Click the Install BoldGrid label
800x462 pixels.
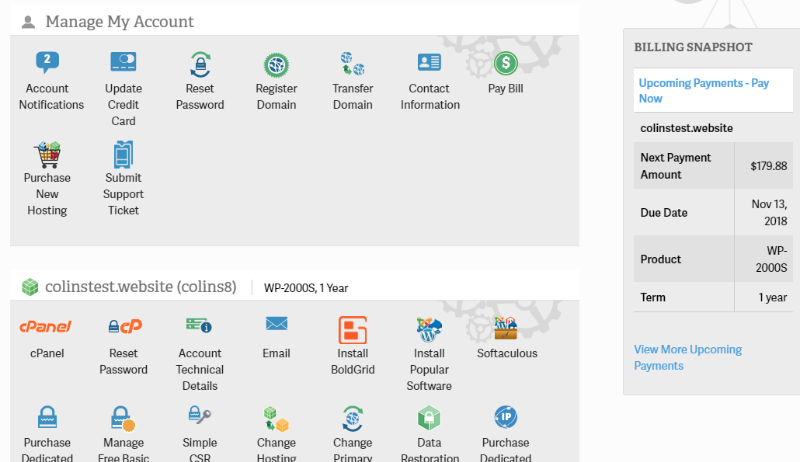353,361
